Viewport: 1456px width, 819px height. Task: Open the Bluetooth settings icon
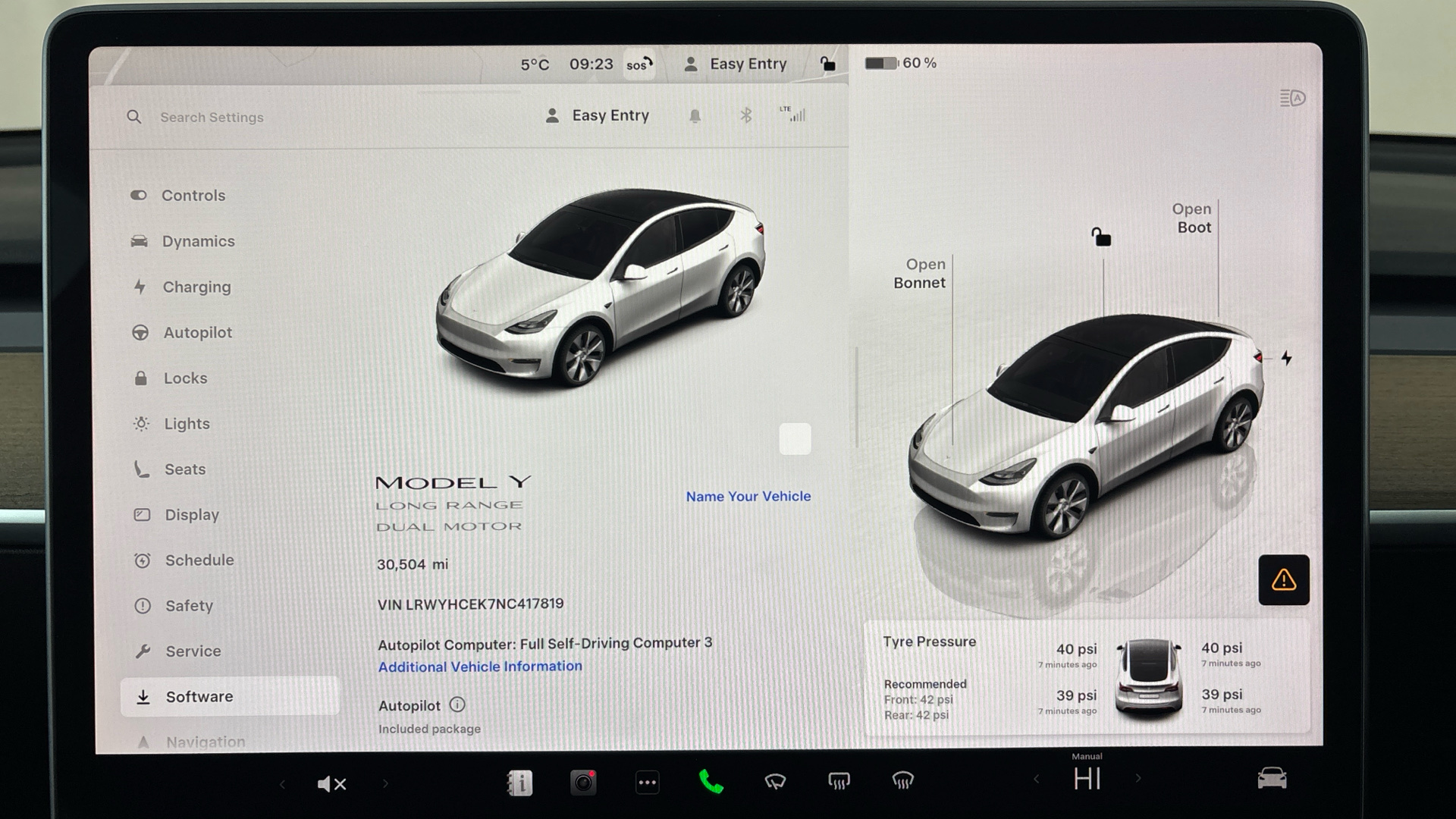(x=746, y=115)
